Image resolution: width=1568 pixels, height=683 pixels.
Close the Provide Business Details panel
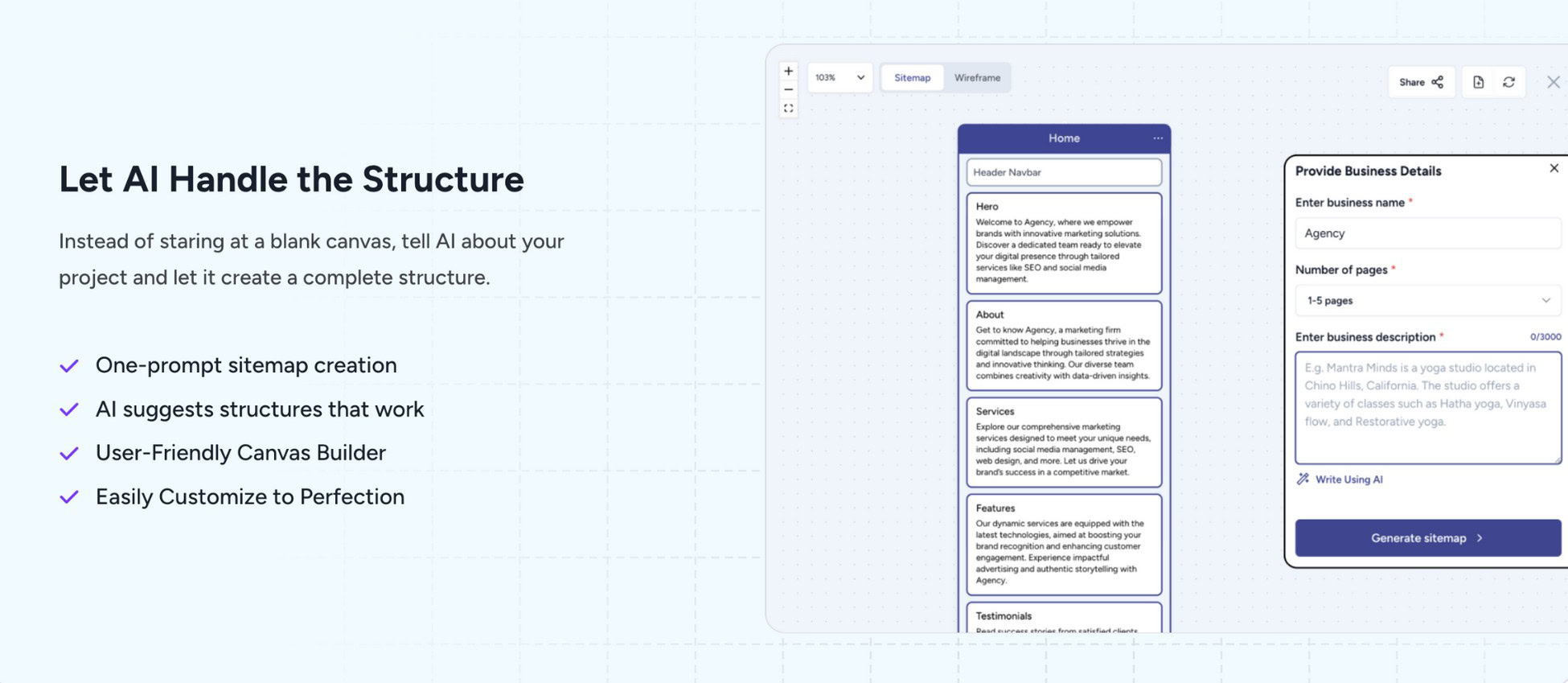click(1554, 168)
